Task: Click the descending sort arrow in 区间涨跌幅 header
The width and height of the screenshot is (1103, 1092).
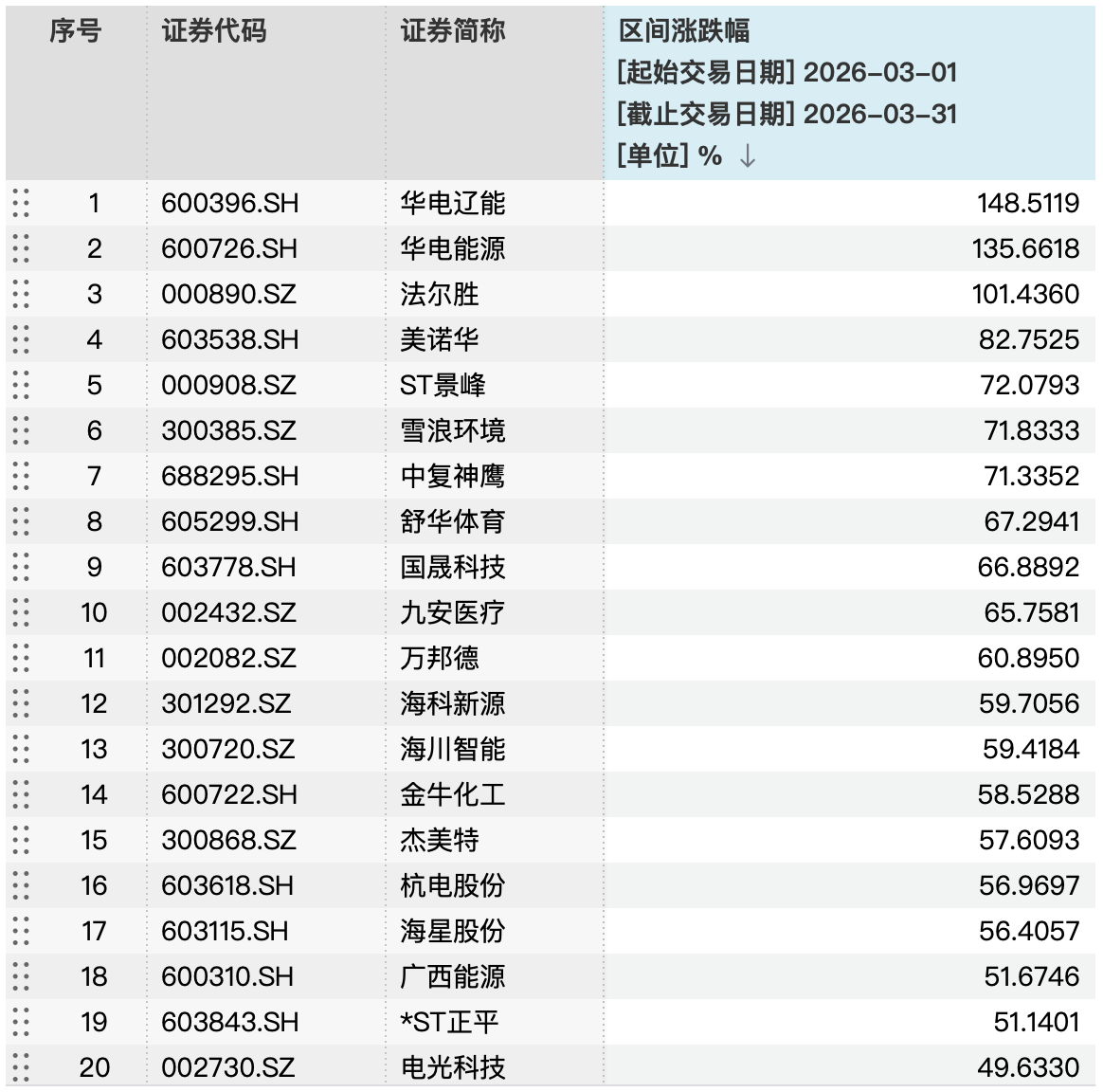Action: (748, 156)
